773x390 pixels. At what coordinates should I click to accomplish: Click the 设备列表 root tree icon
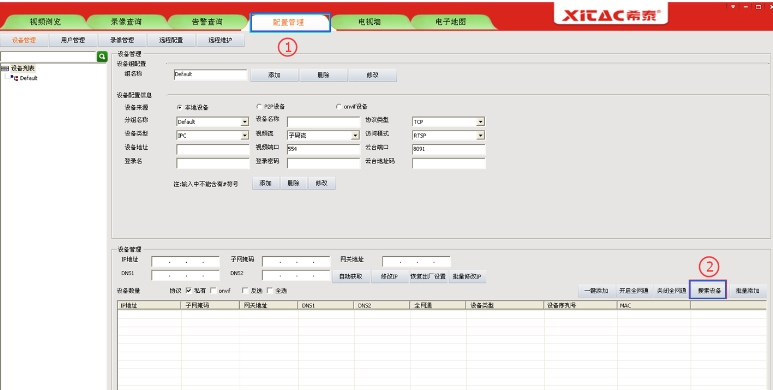point(5,69)
